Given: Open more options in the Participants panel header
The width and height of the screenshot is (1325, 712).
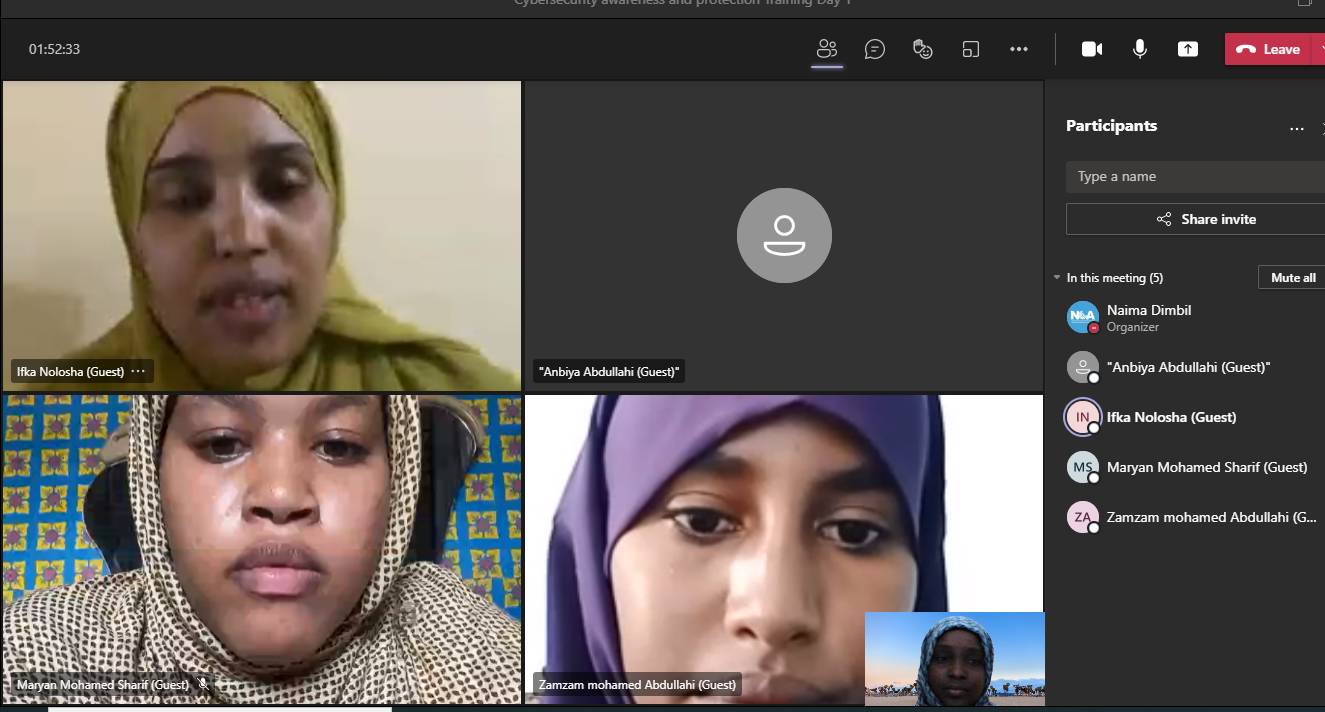Looking at the screenshot, I should pos(1297,128).
